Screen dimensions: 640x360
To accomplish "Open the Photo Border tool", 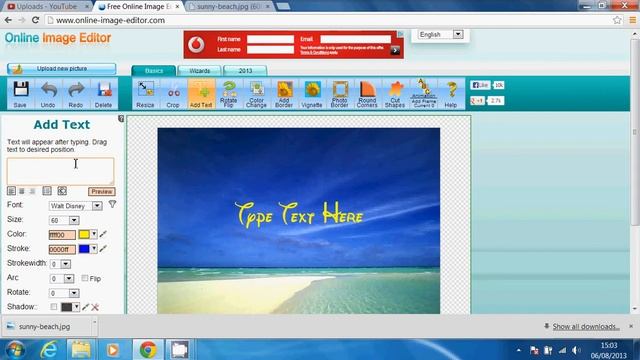I will pyautogui.click(x=340, y=94).
